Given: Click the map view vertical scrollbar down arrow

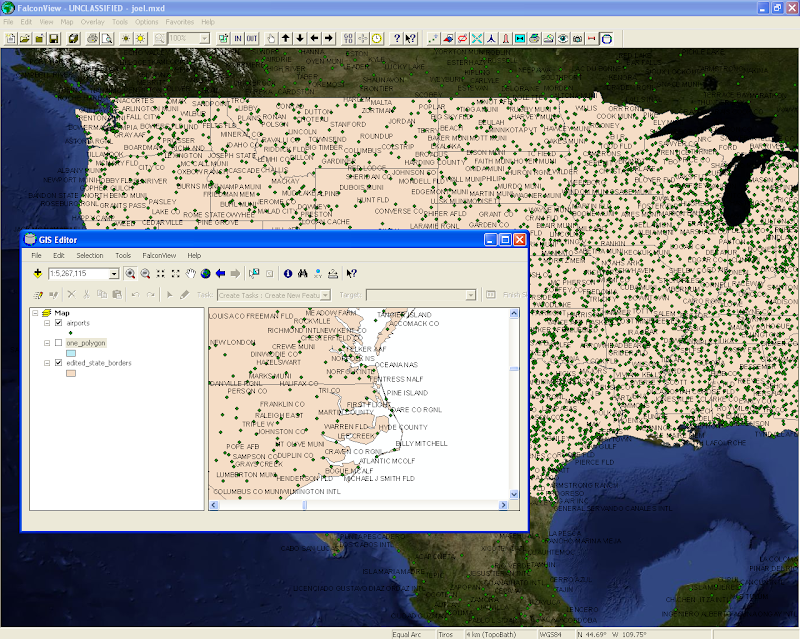Looking at the screenshot, I should (x=514, y=494).
